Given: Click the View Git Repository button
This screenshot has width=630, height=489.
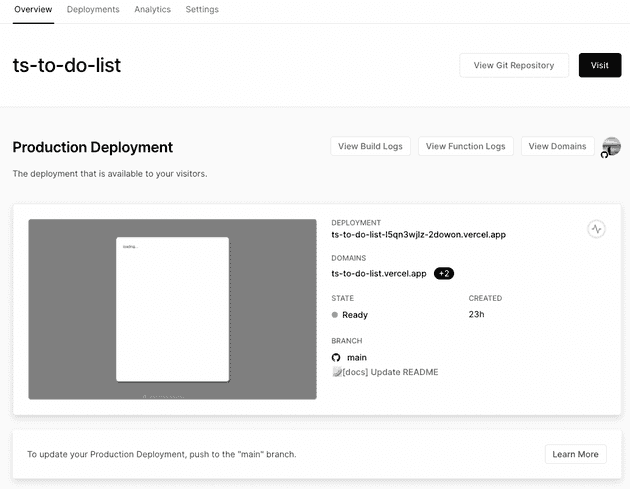Looking at the screenshot, I should tap(513, 65).
